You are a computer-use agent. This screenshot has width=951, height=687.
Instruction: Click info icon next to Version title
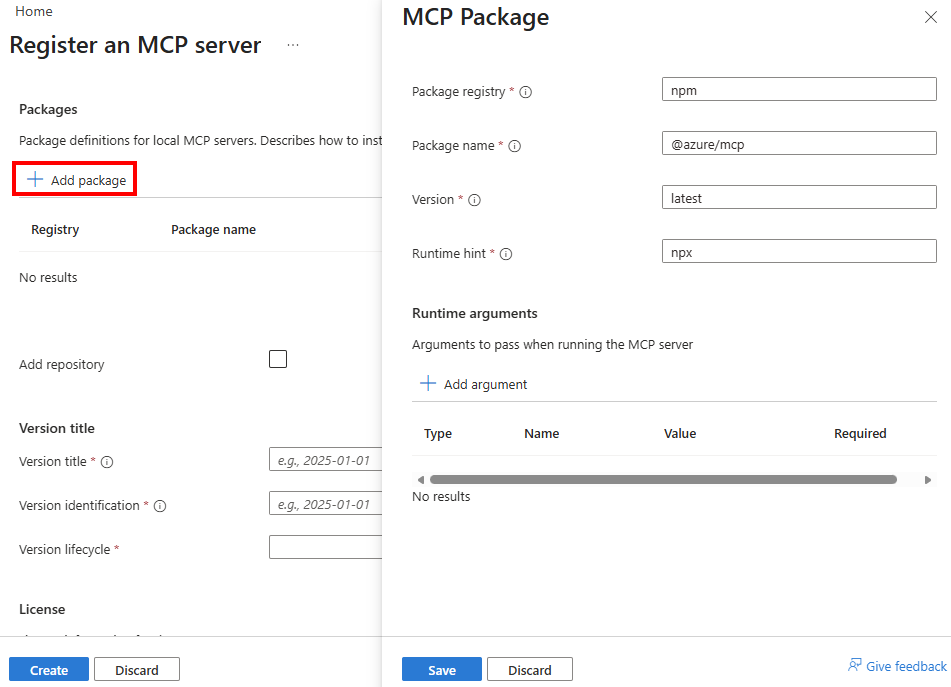[x=107, y=462]
